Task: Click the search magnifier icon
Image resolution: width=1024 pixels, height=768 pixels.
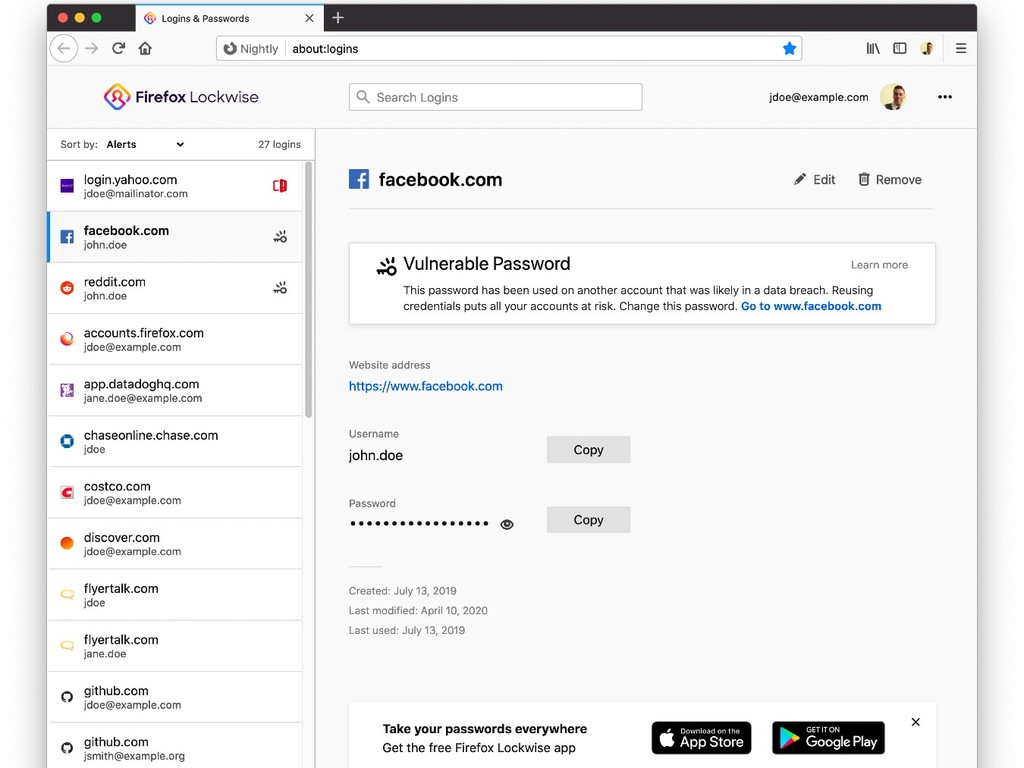Action: click(363, 97)
